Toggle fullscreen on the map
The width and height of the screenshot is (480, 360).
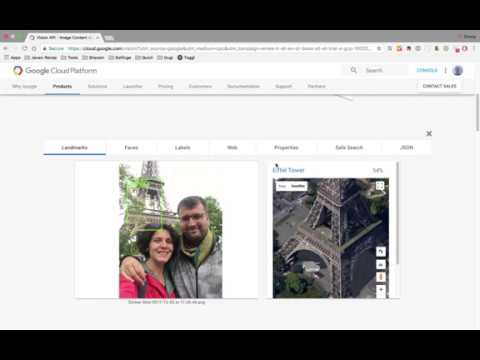[380, 186]
